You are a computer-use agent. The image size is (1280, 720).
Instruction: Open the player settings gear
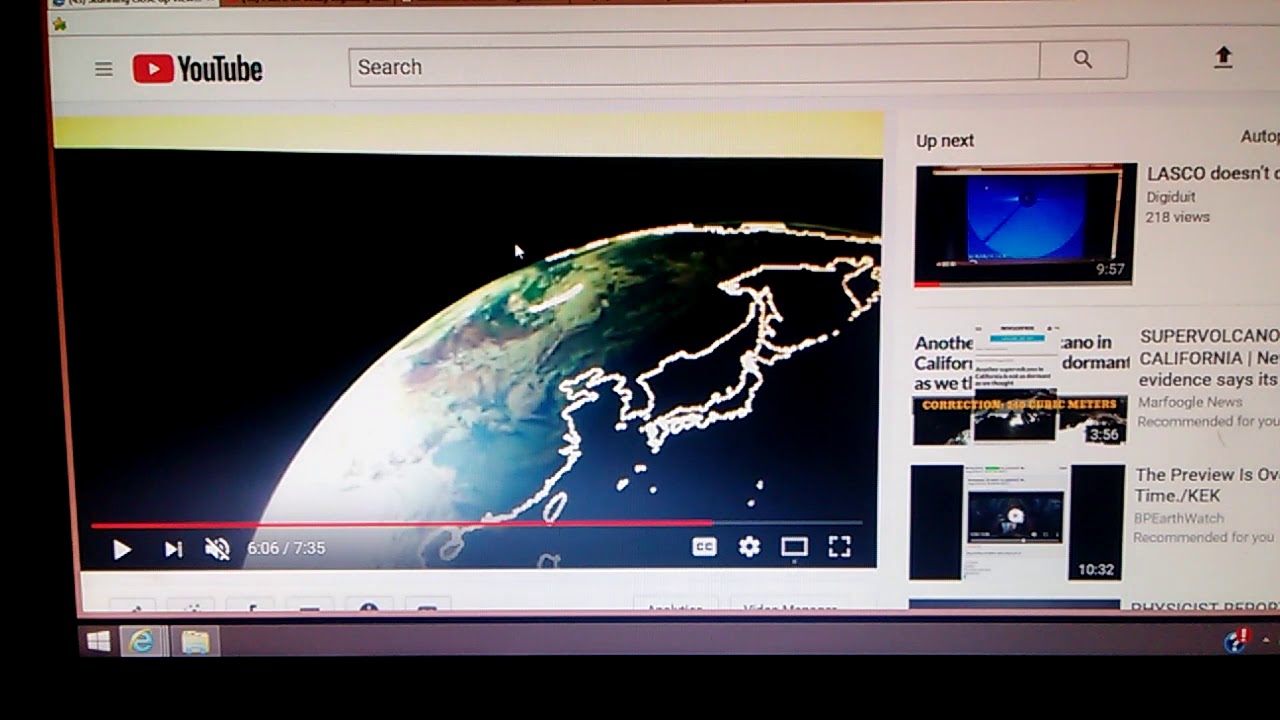pos(749,546)
